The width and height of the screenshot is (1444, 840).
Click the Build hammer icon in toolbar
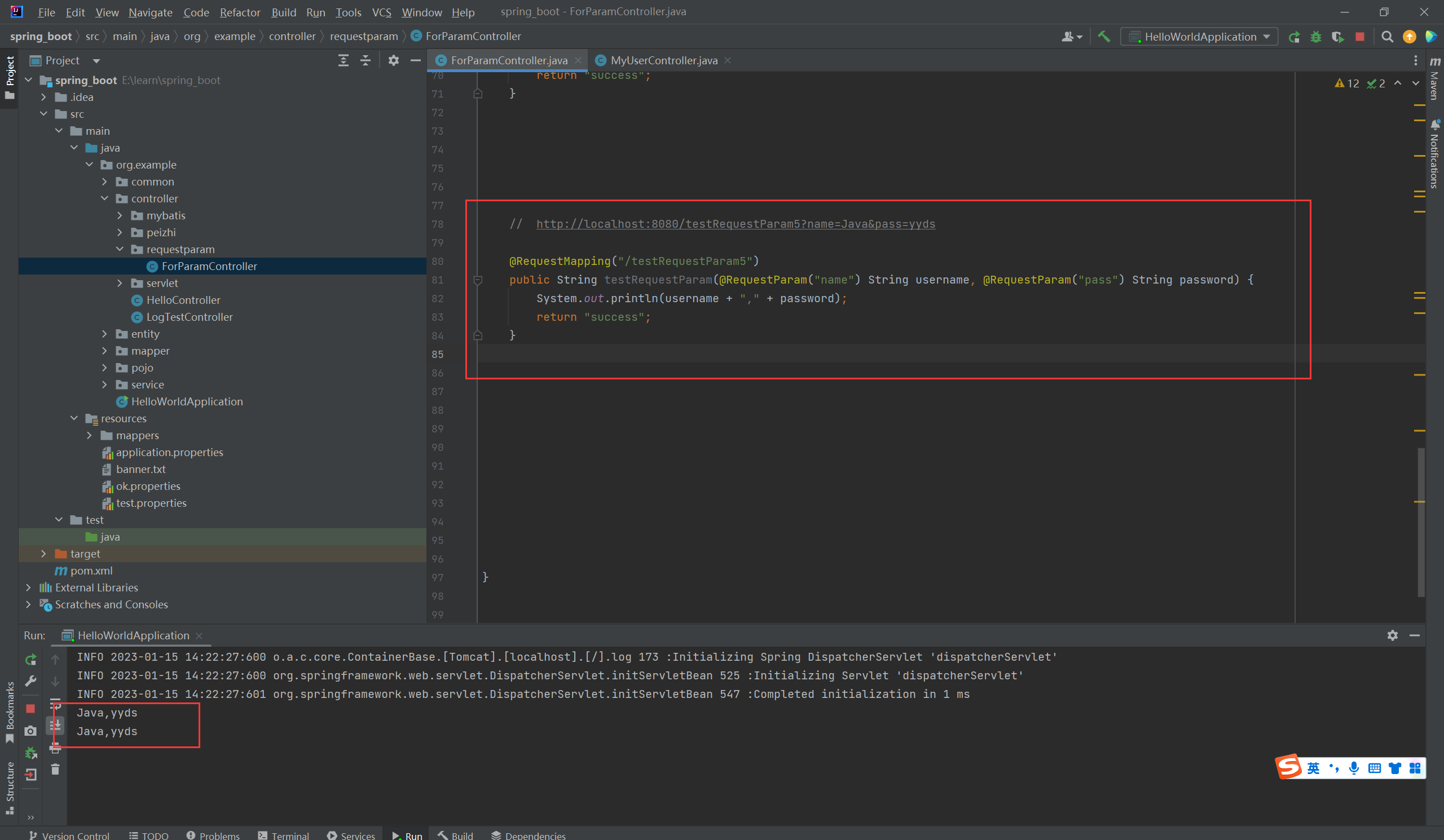(1104, 37)
